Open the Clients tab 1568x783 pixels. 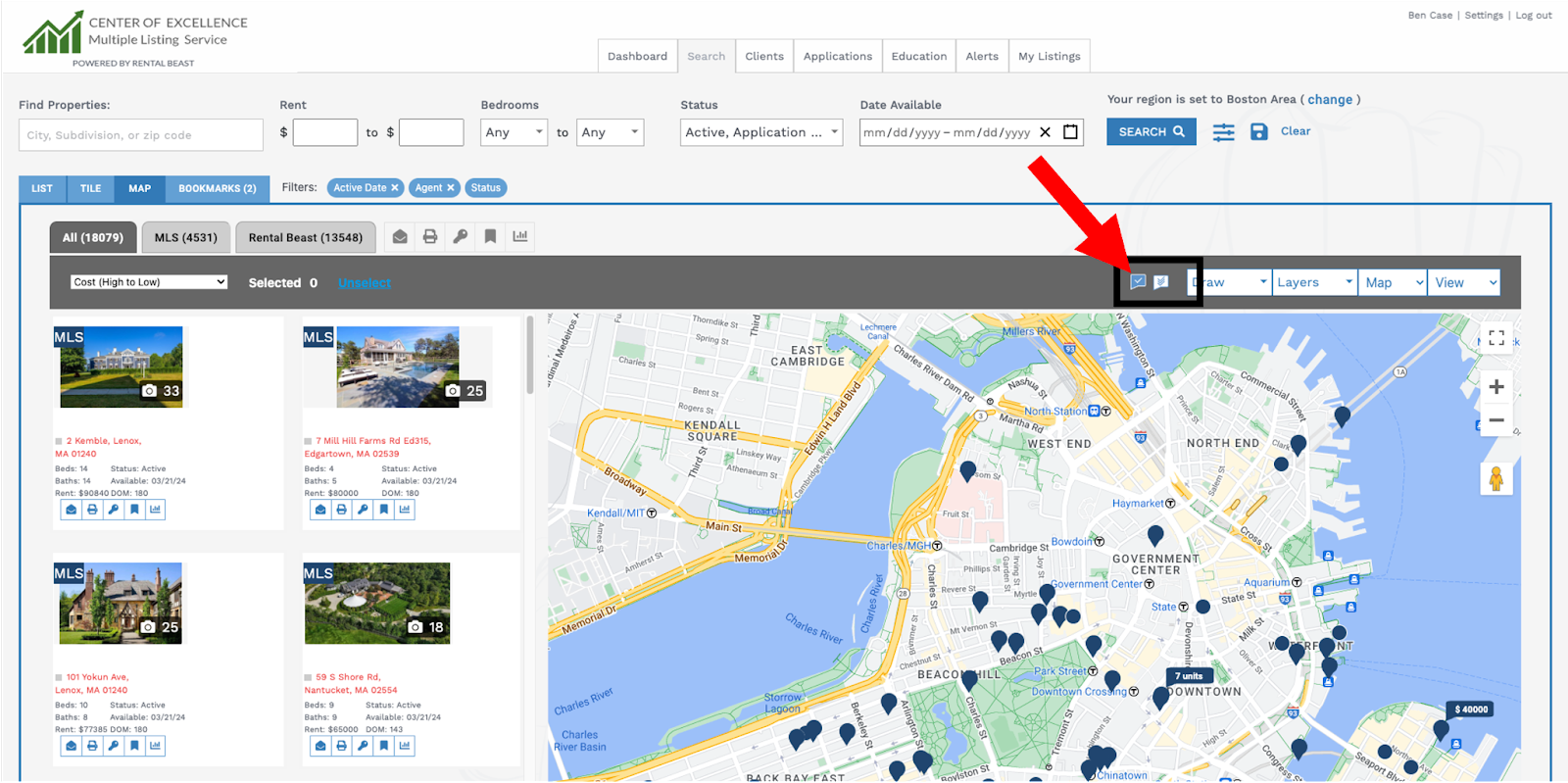764,56
